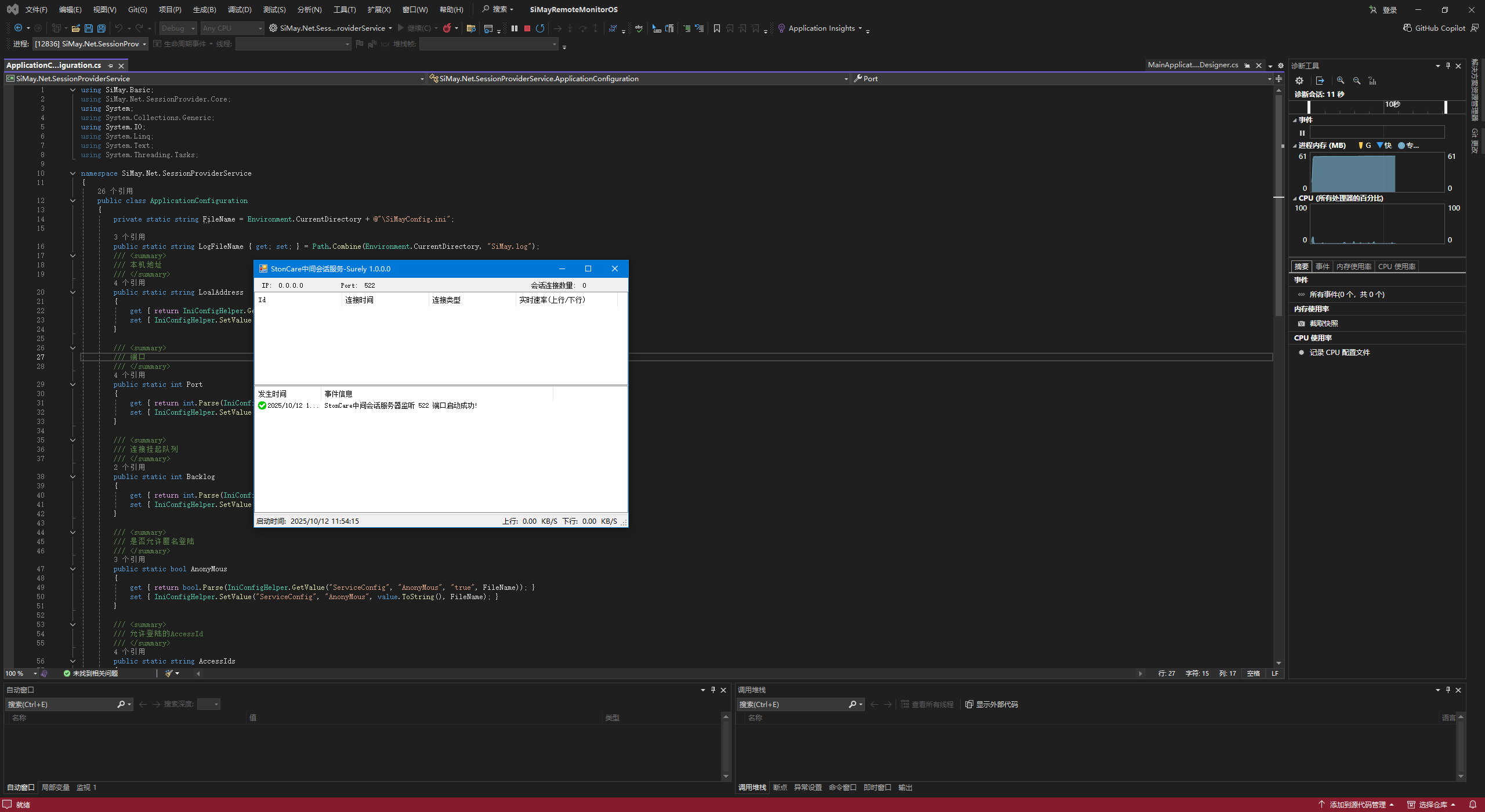Open the 调试(D) menu
The height and width of the screenshot is (812, 1485).
coord(240,9)
